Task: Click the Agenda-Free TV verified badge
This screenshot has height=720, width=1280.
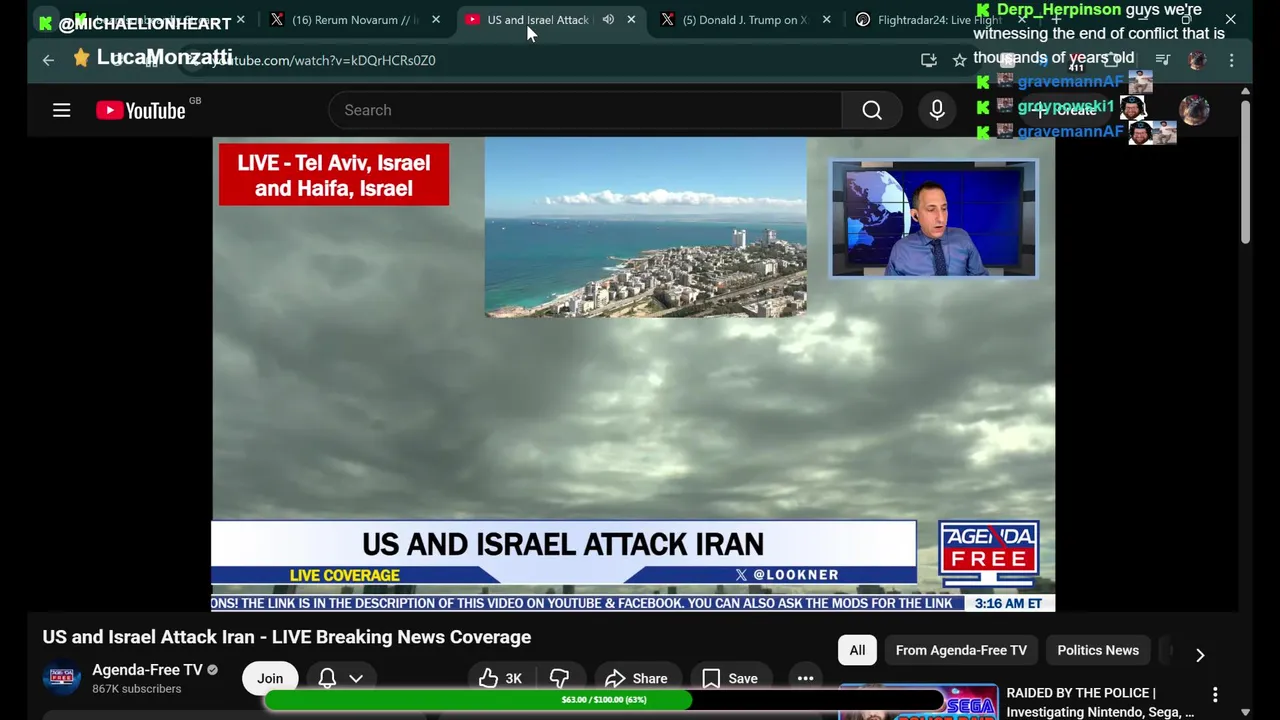Action: 212,670
